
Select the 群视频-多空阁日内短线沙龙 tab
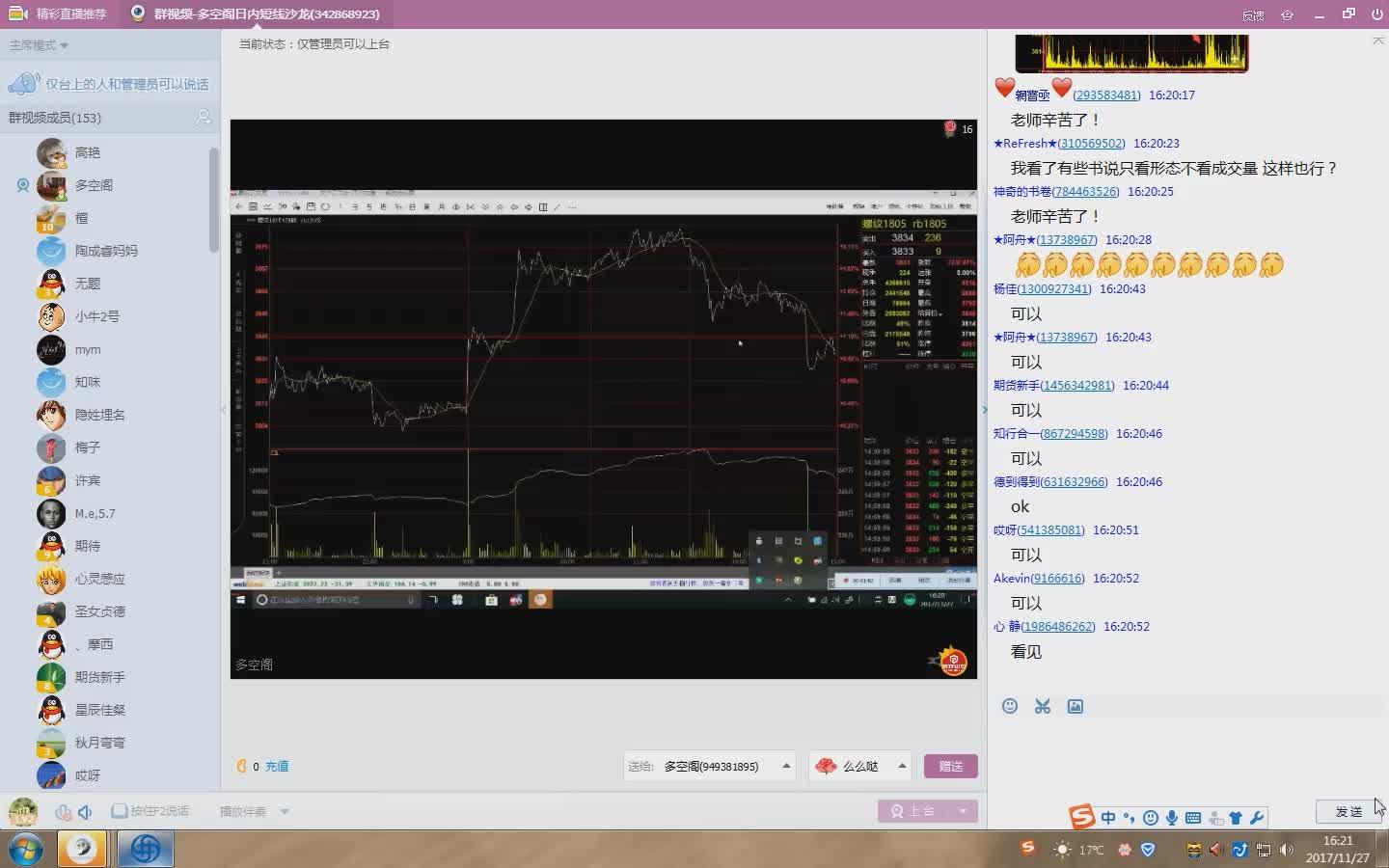(x=256, y=14)
